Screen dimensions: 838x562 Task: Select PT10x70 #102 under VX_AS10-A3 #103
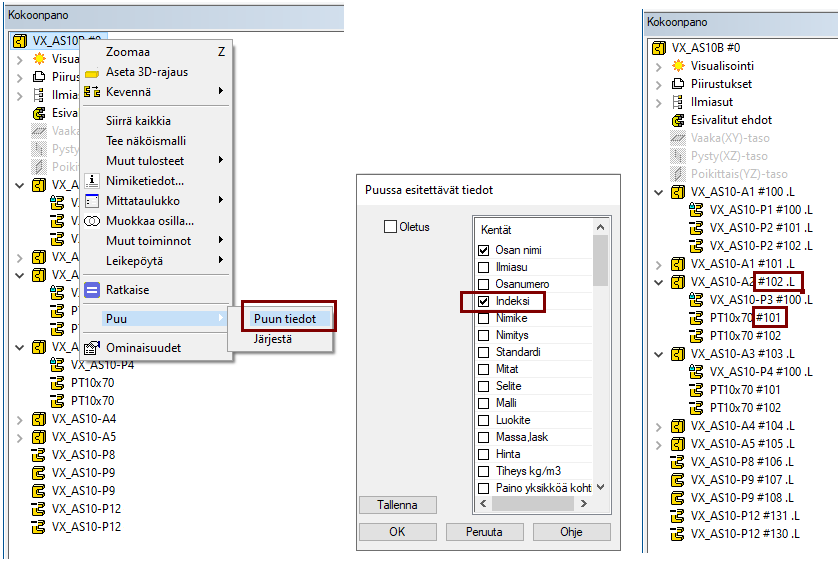tap(745, 408)
